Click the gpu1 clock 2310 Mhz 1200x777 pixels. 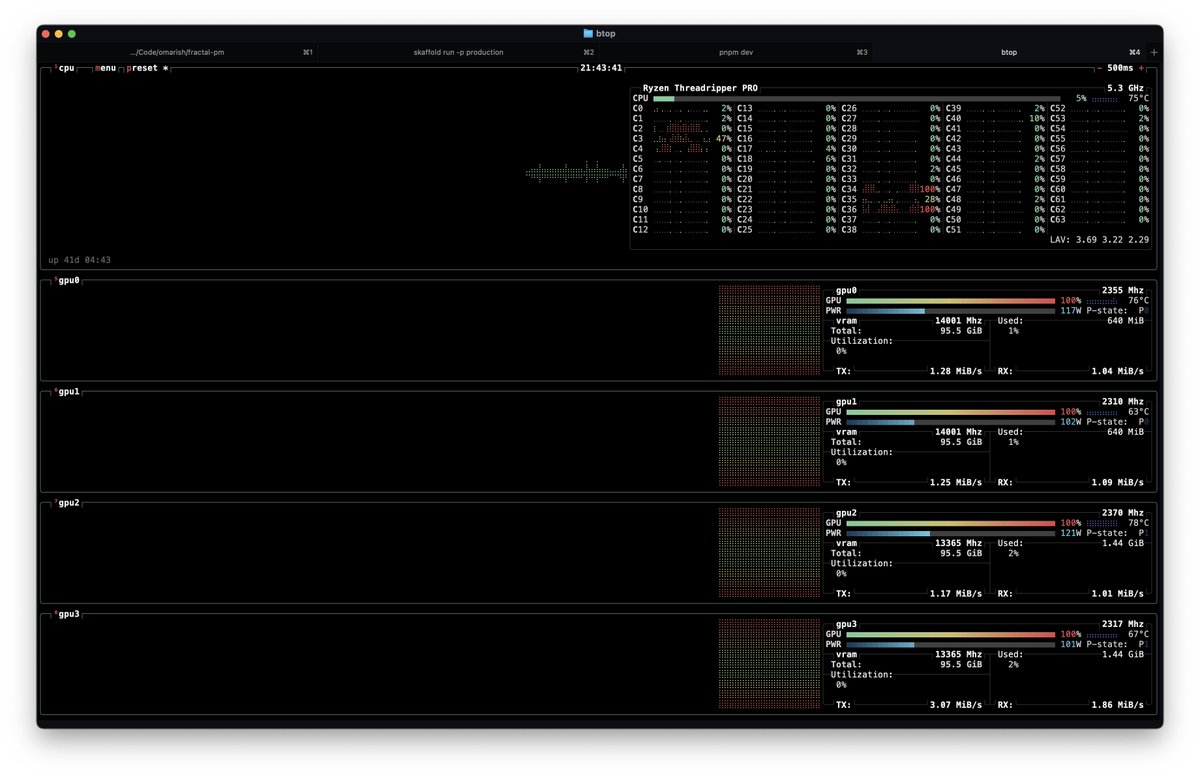pyautogui.click(x=1125, y=401)
